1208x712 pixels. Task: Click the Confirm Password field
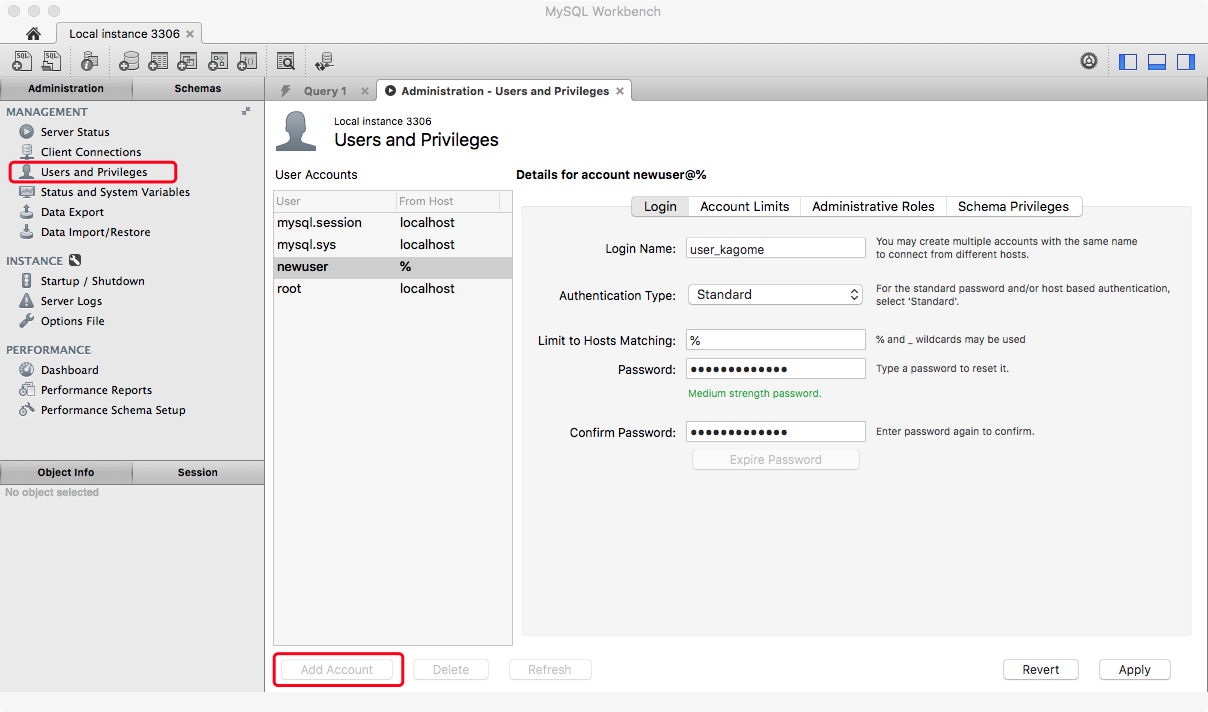776,432
